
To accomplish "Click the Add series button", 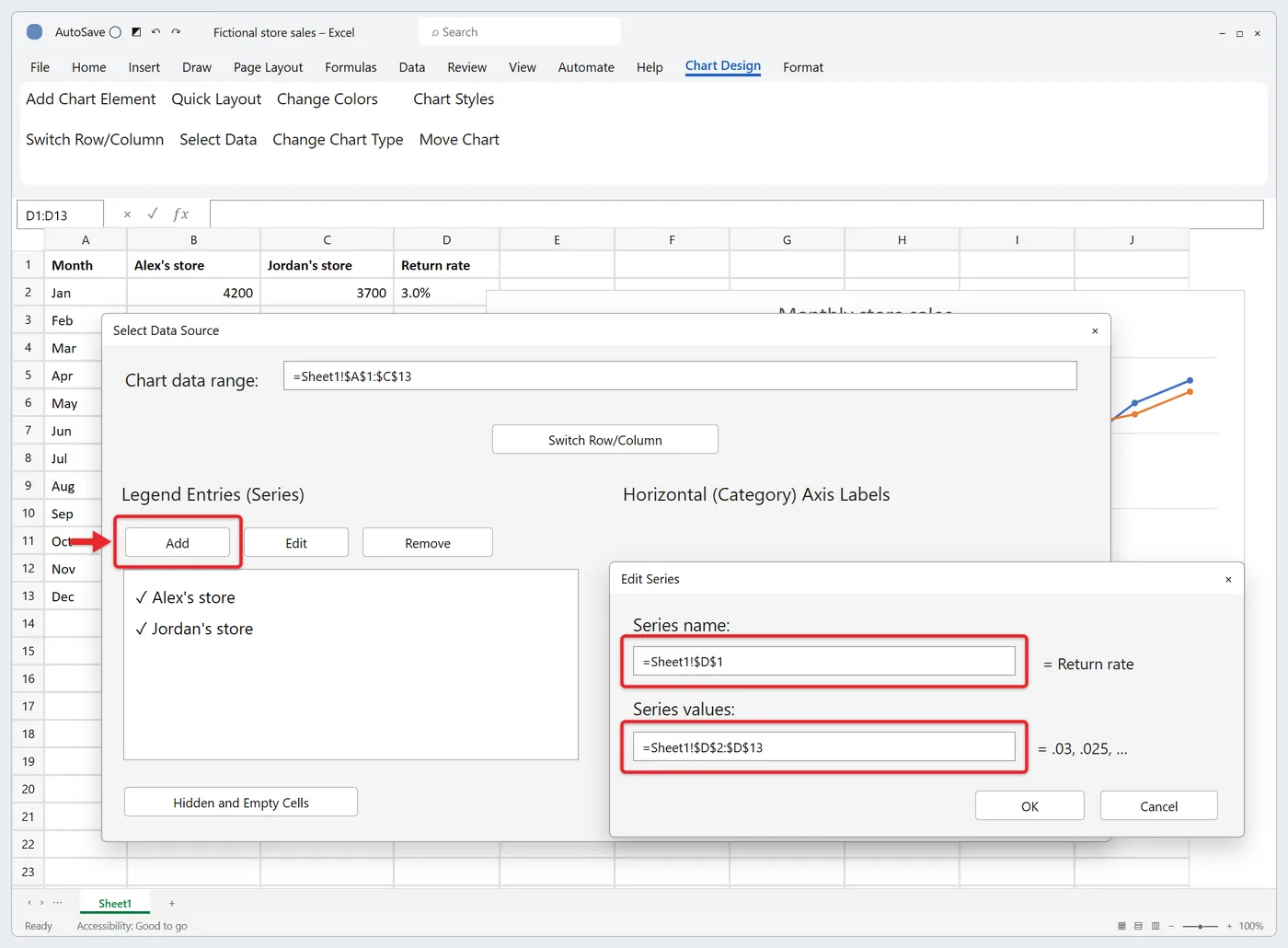I will [x=178, y=543].
